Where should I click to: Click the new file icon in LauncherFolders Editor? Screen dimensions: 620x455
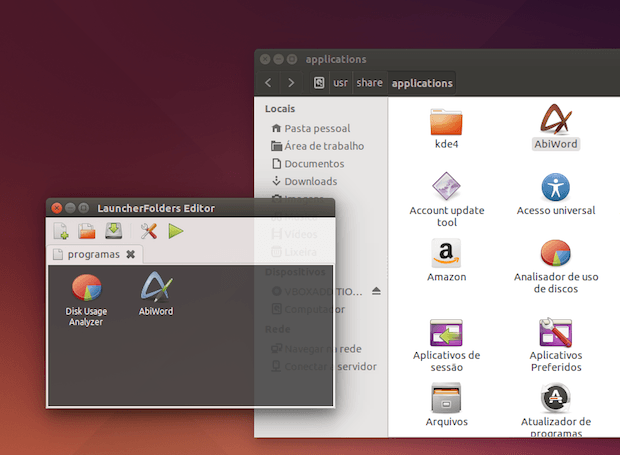coord(60,231)
